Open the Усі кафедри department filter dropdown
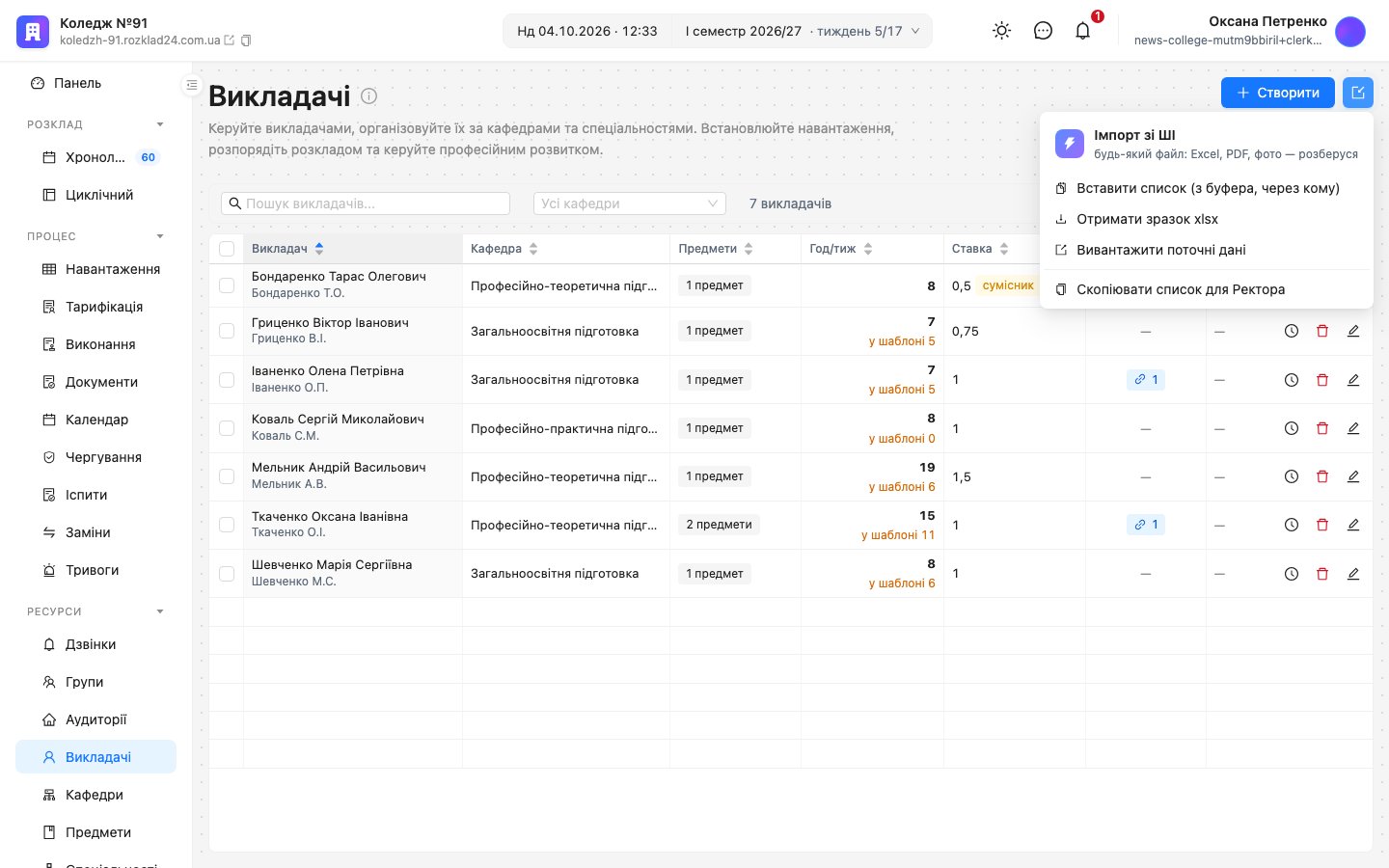This screenshot has width=1389, height=868. [x=629, y=203]
